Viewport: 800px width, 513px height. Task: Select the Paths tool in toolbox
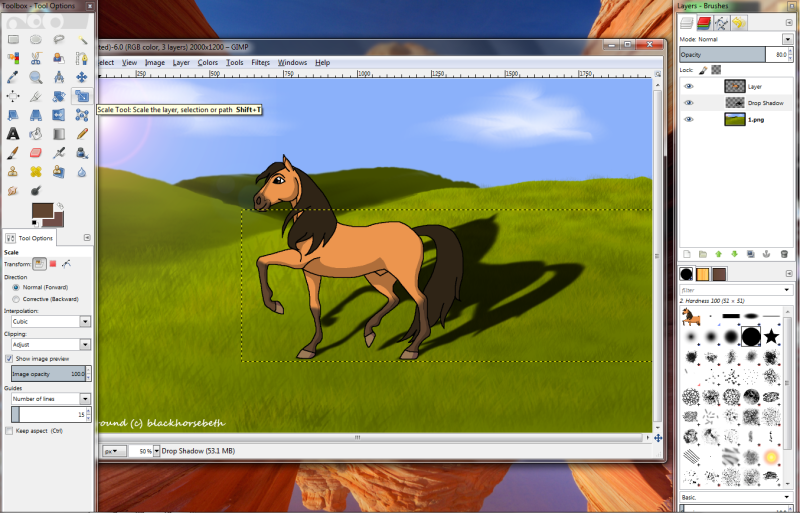(82, 58)
